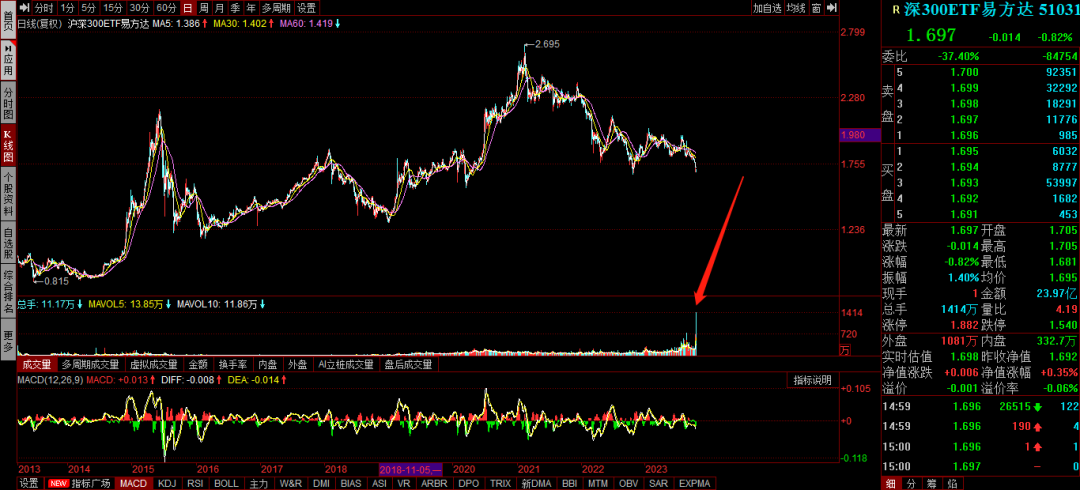Switch to 季 quarterly period
This screenshot has height=490, width=1080.
[236, 8]
